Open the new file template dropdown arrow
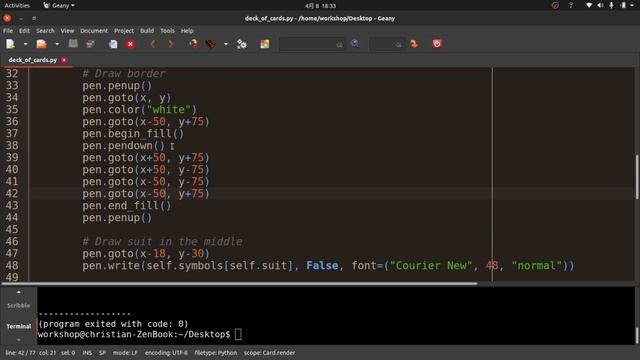640x360 pixels. [x=25, y=44]
